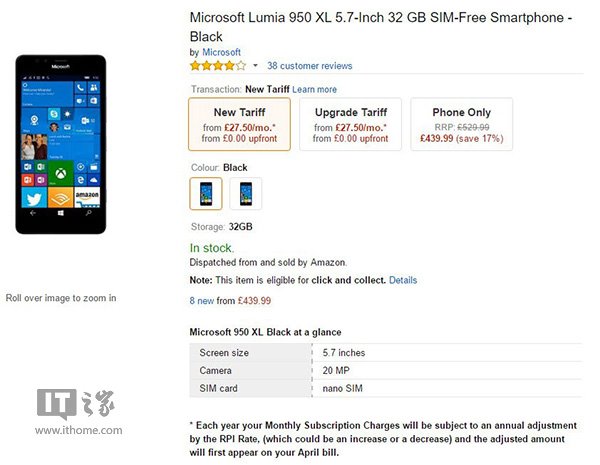Click the Skype tile on phone image
Viewport: 600px width, 465px height.
pyautogui.click(x=54, y=114)
